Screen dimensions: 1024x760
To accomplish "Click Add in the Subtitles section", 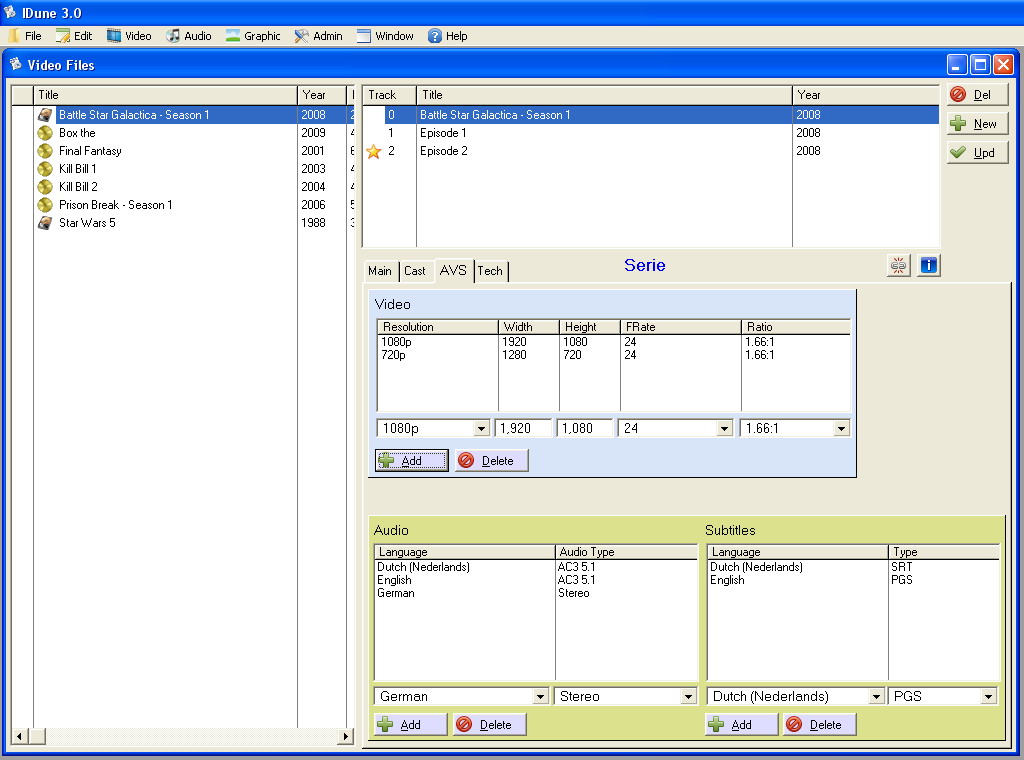I will [x=742, y=724].
